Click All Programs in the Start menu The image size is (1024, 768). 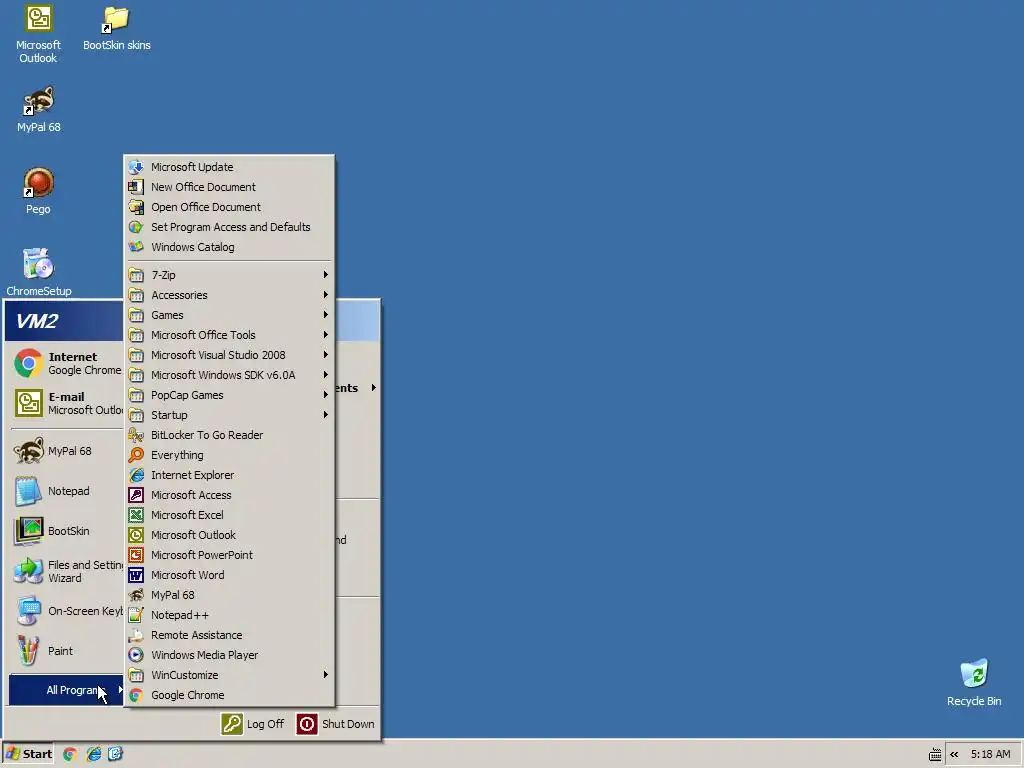click(67, 690)
